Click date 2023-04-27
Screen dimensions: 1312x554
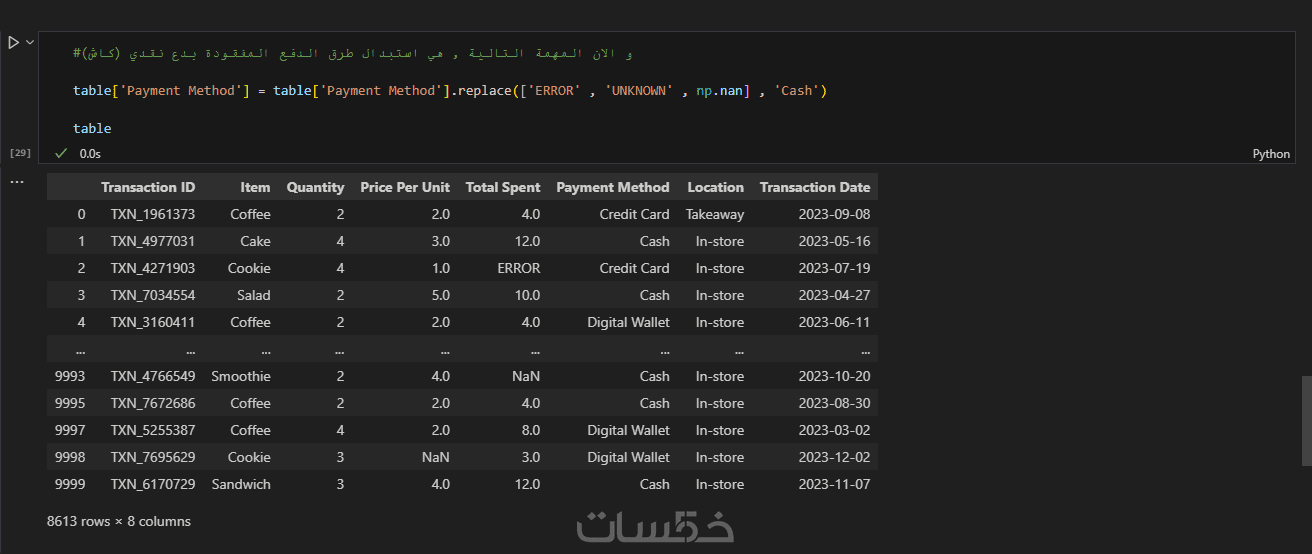[x=834, y=295]
